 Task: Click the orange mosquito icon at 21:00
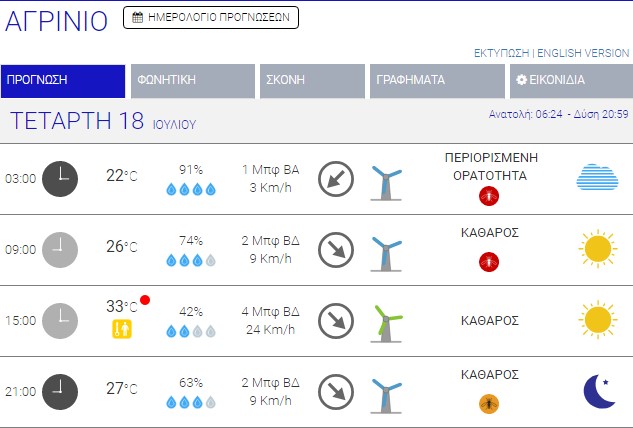tap(489, 403)
